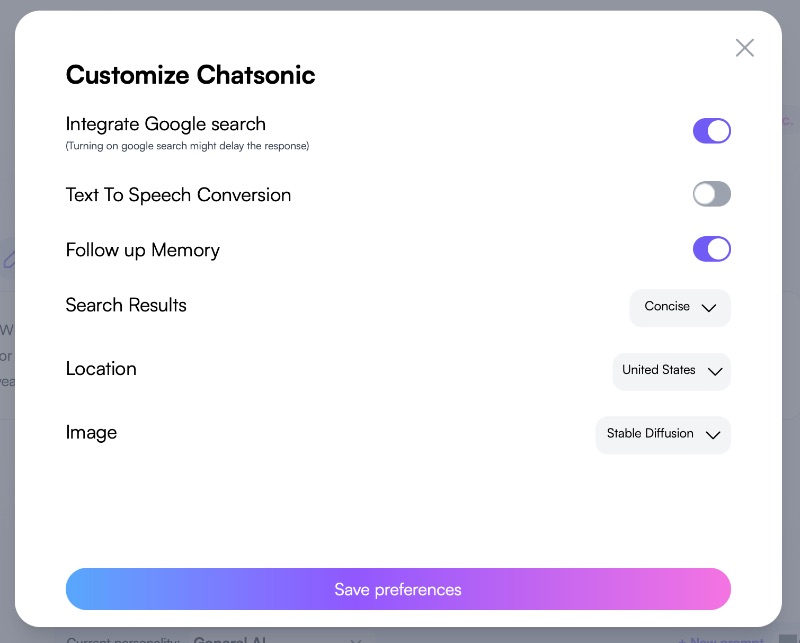Click Save preferences button
800x643 pixels.
pyautogui.click(x=398, y=589)
